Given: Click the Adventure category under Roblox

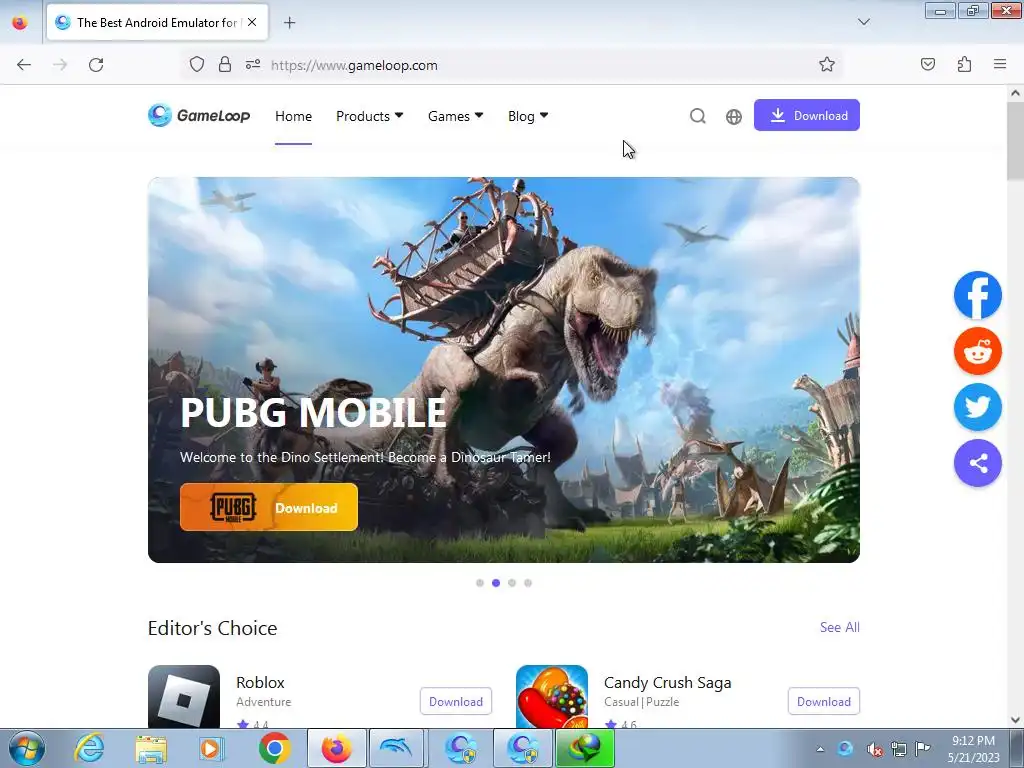Looking at the screenshot, I should coord(264,702).
